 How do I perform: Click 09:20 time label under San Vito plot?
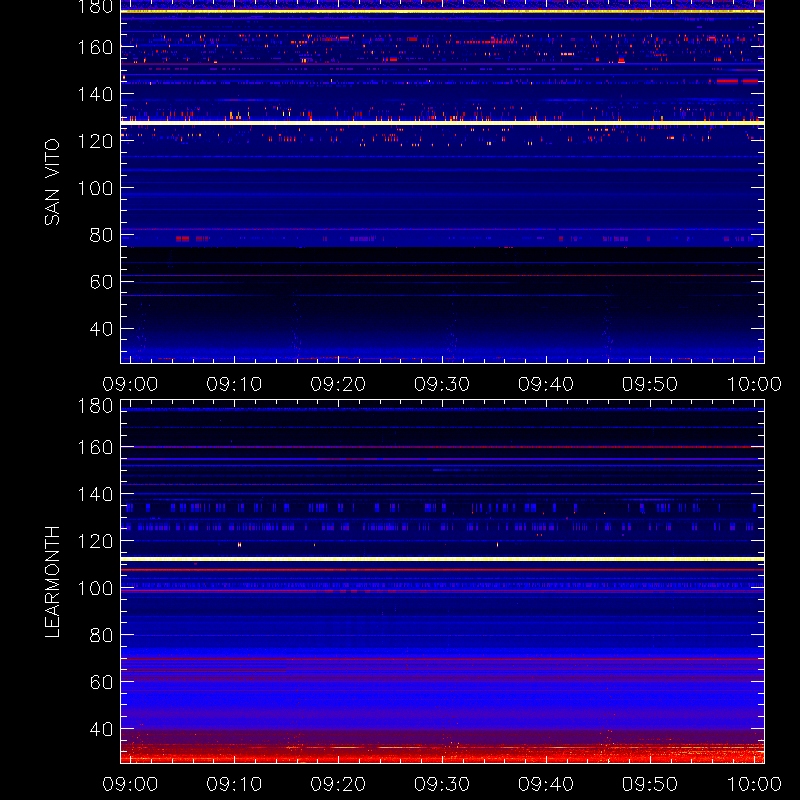tap(338, 384)
